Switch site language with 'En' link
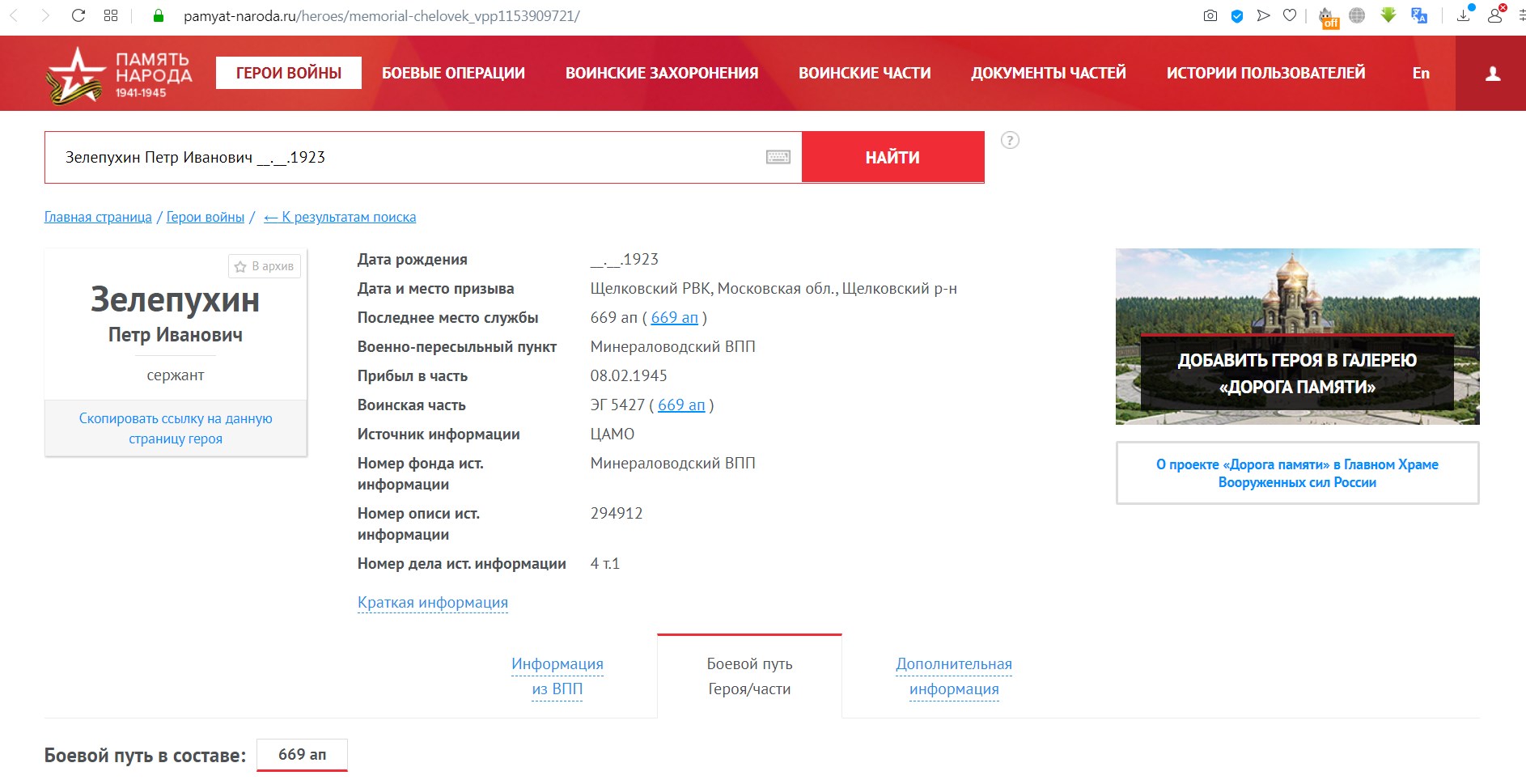Image resolution: width=1526 pixels, height=784 pixels. tap(1421, 73)
